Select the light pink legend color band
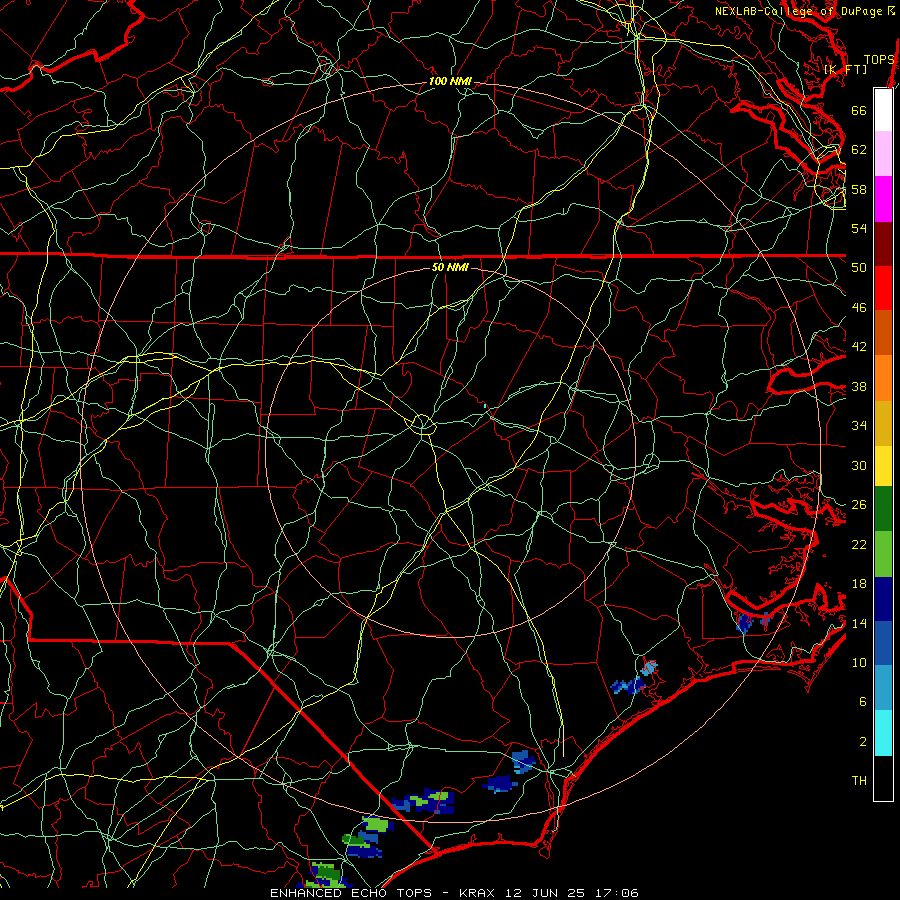Viewport: 900px width, 900px height. pos(883,154)
